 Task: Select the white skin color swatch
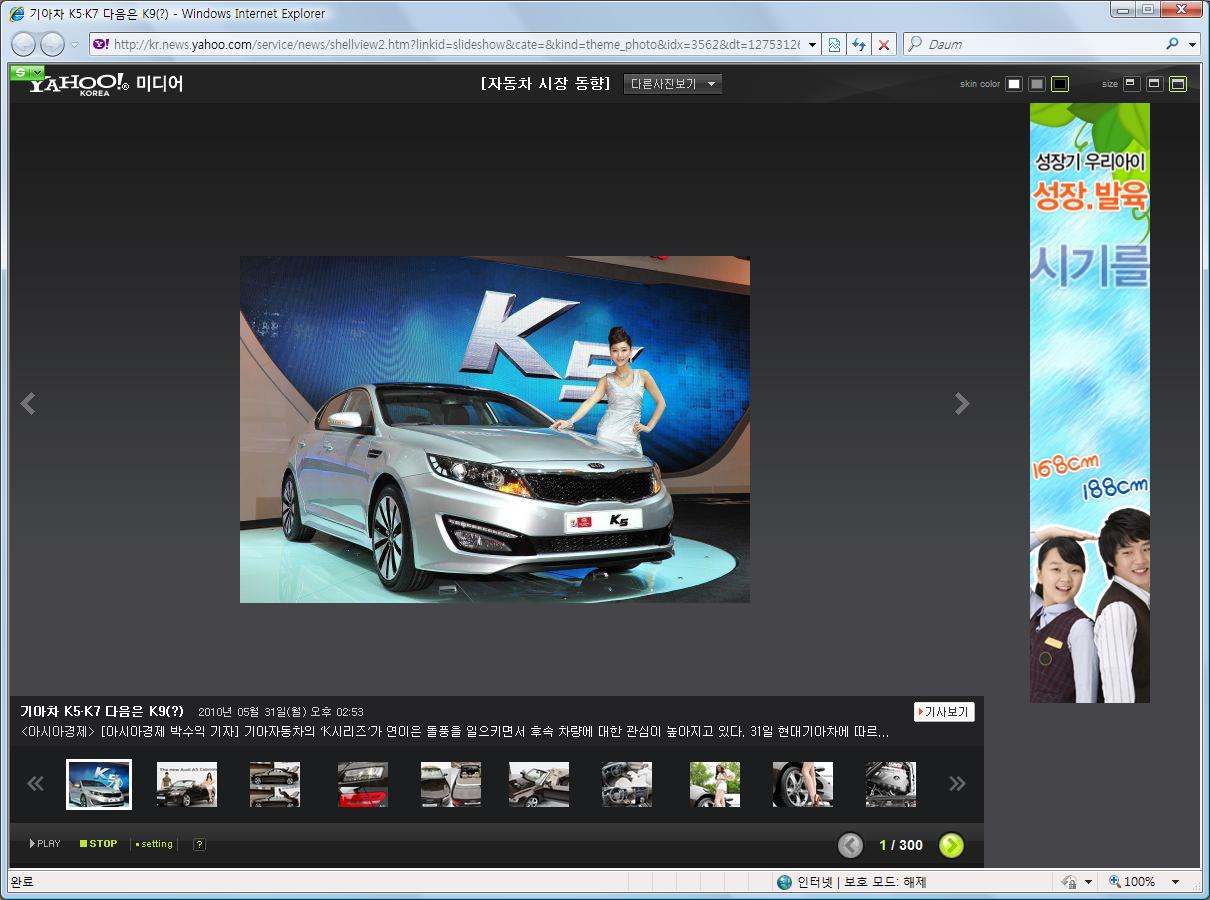(1013, 84)
